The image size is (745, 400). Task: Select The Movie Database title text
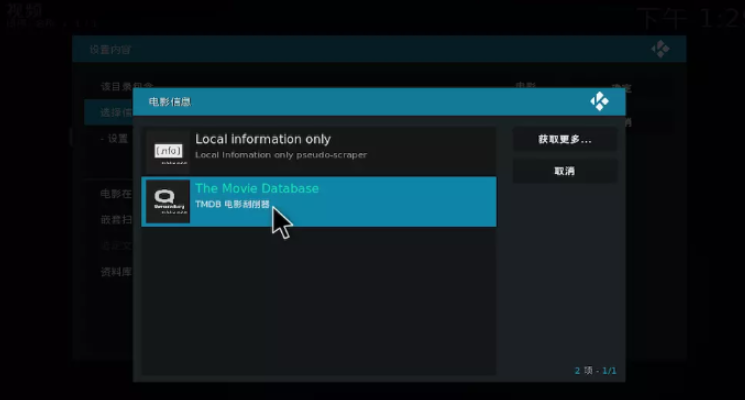[257, 188]
